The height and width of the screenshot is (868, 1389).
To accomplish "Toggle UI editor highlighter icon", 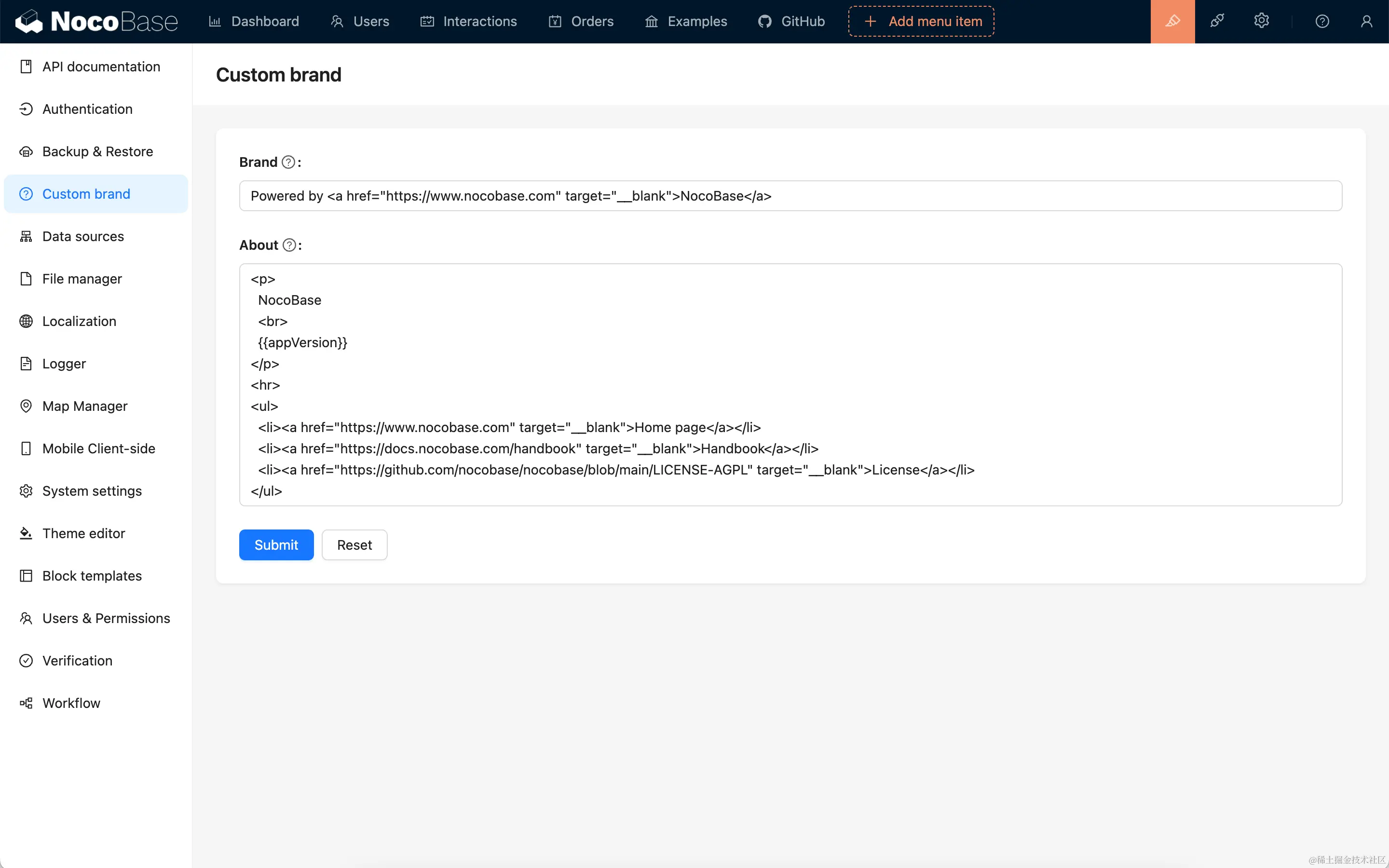I will coord(1172,22).
